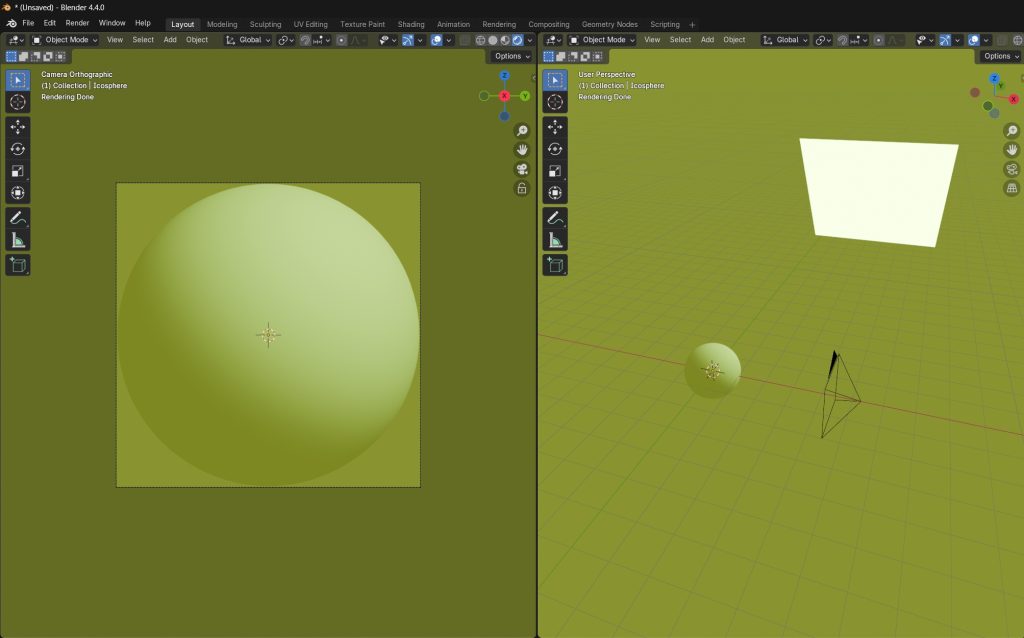Open Select menu in right viewport header
1024x638 pixels.
pos(680,40)
